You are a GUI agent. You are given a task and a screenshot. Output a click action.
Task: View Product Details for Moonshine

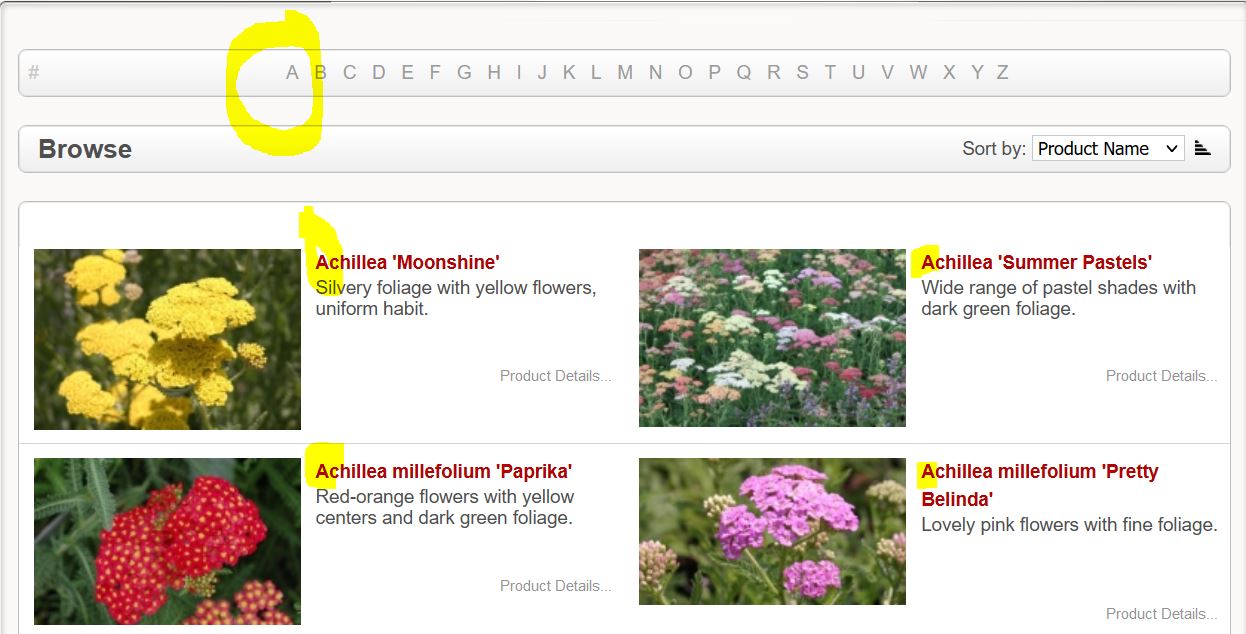[x=556, y=376]
